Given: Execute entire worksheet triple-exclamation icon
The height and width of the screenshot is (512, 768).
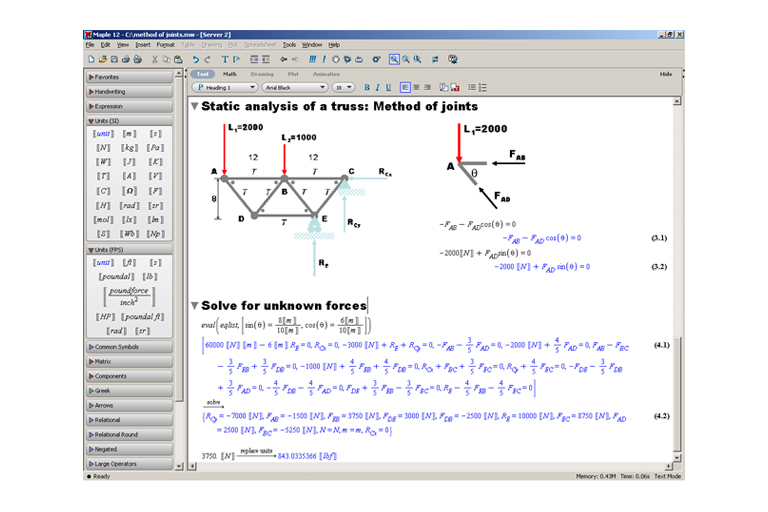Looking at the screenshot, I should point(312,59).
